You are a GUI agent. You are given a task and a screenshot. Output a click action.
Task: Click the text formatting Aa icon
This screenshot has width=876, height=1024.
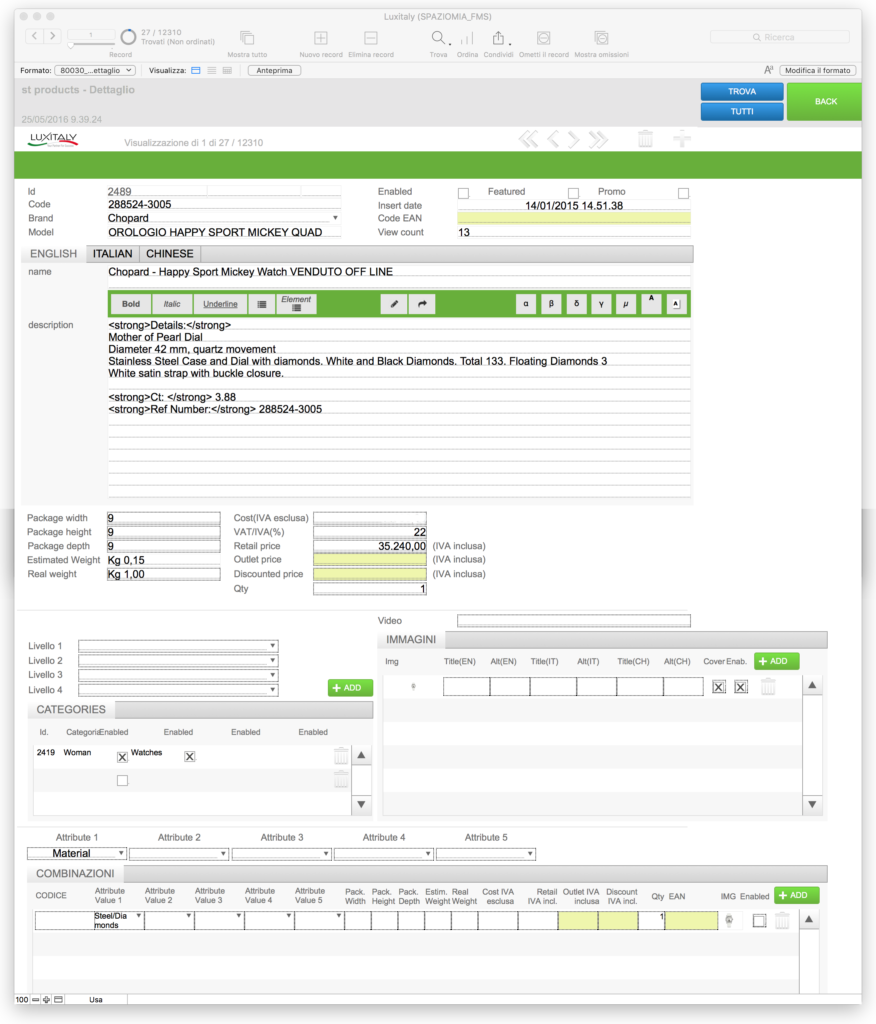pyautogui.click(x=769, y=70)
